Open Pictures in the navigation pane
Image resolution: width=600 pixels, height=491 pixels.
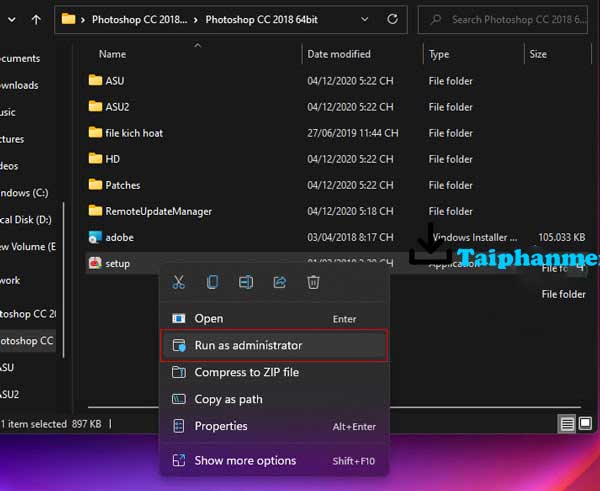point(12,139)
